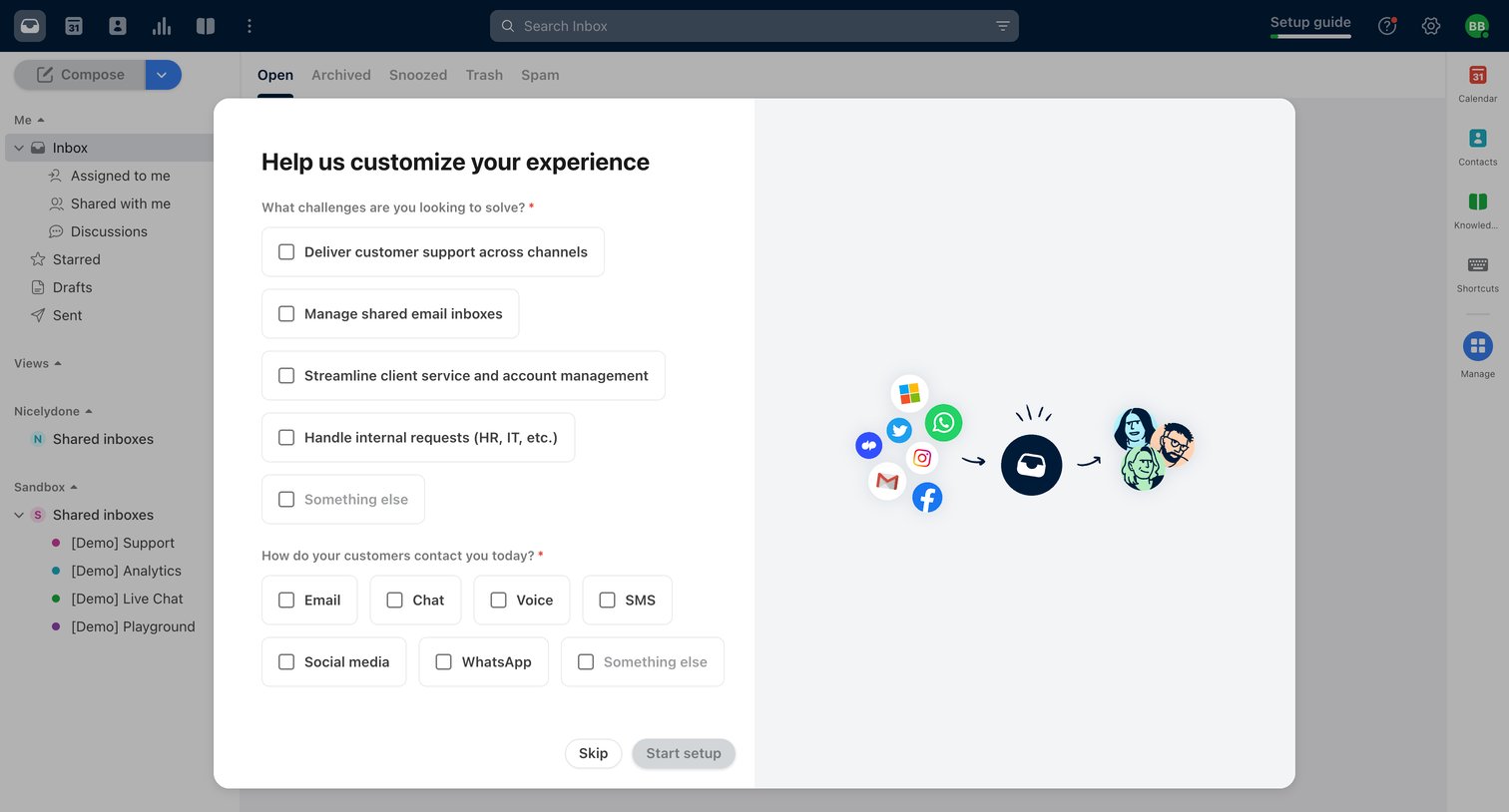Collapse the Inbox tree chevron
1509x812 pixels.
19,148
